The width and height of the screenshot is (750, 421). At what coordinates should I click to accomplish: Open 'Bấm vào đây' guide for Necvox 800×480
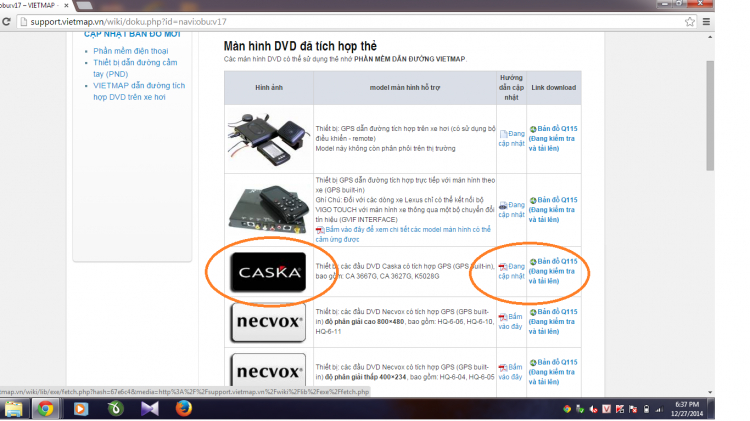(x=510, y=321)
